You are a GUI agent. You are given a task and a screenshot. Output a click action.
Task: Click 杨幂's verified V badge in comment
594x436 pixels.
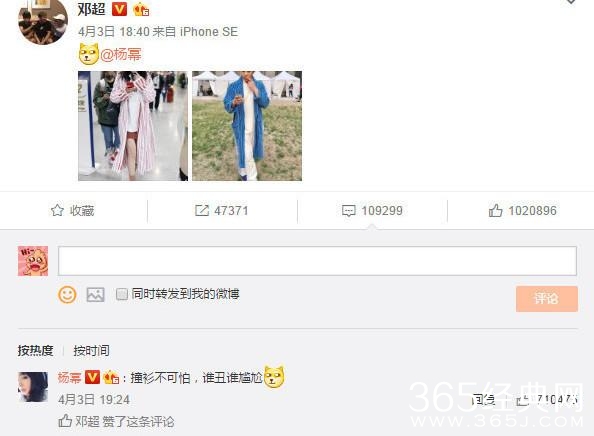[92, 377]
